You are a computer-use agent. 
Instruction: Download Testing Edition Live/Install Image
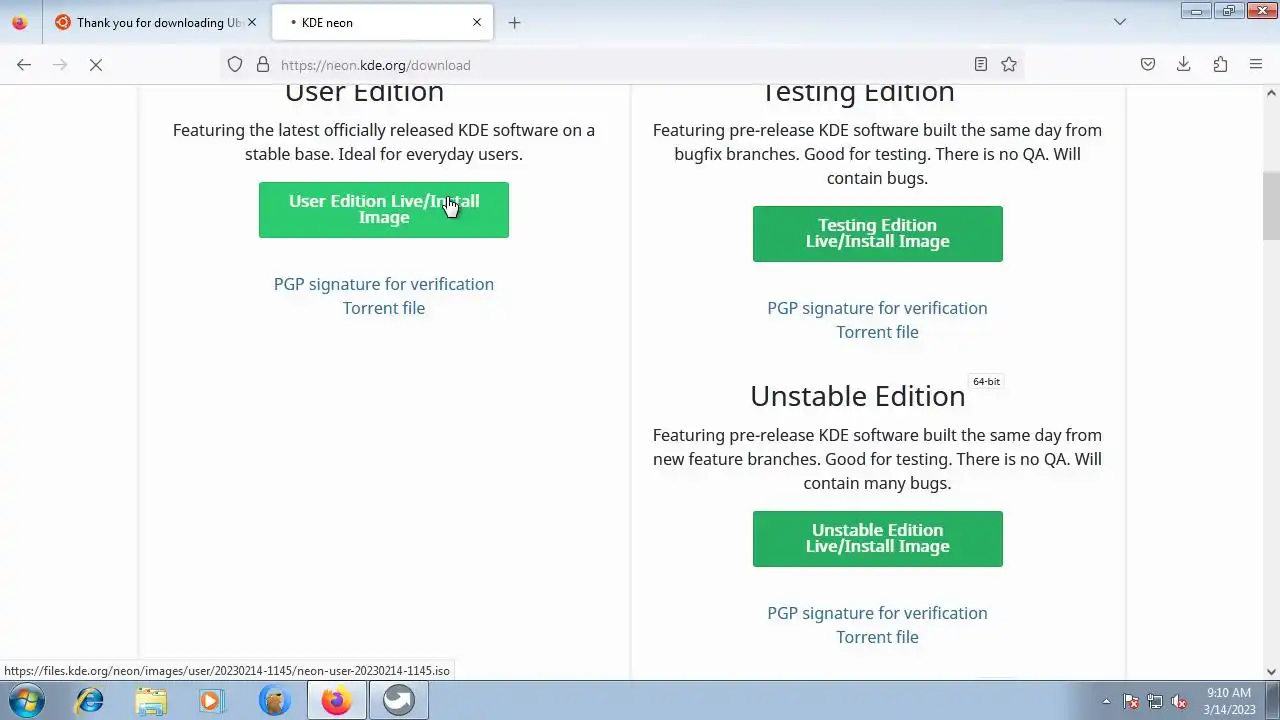pos(878,234)
